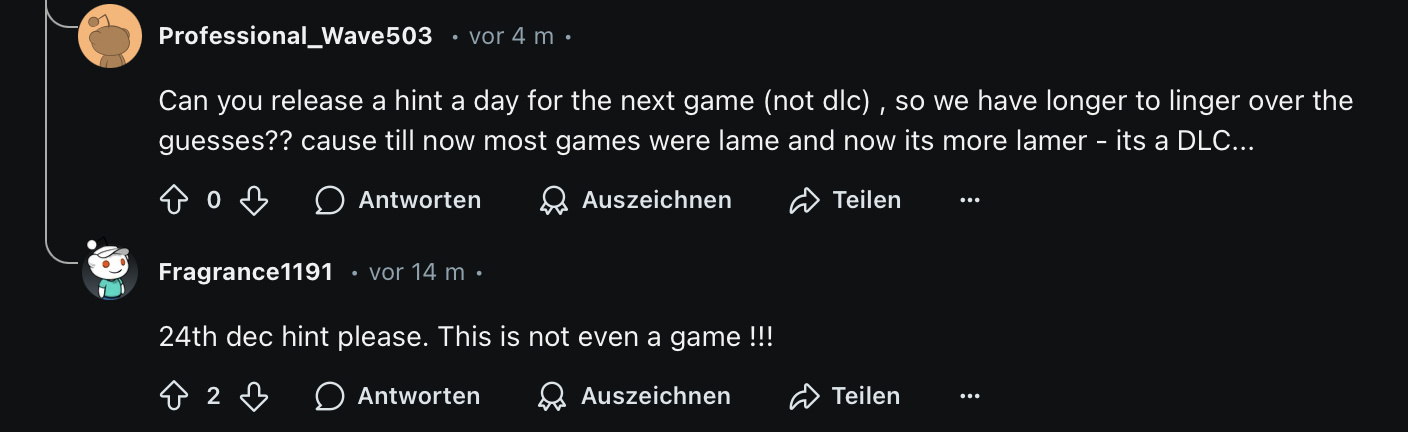Upvote Professional_Wave503's comment
The width and height of the screenshot is (1408, 432).
(174, 201)
